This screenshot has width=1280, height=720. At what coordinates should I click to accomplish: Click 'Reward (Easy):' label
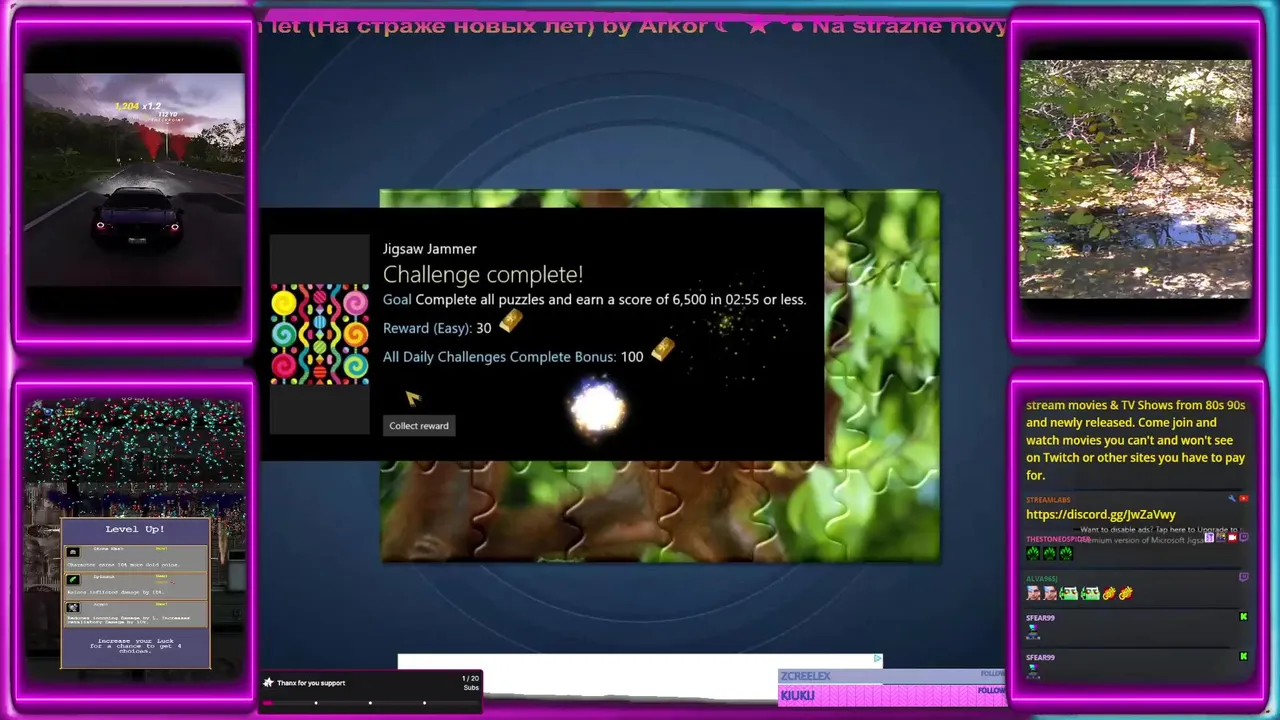point(427,328)
